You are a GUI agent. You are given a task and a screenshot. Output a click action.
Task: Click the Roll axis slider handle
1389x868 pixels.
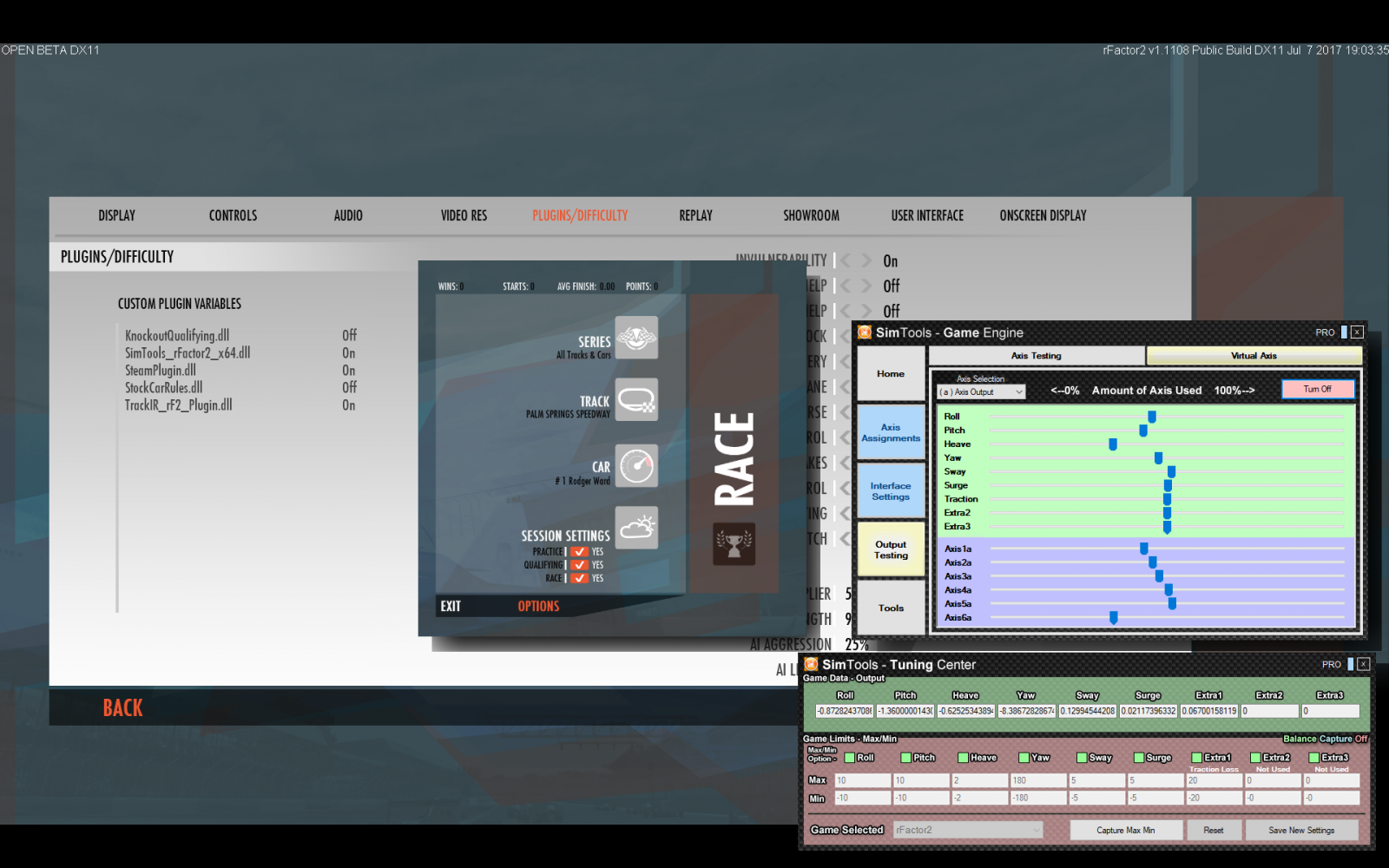point(1152,417)
